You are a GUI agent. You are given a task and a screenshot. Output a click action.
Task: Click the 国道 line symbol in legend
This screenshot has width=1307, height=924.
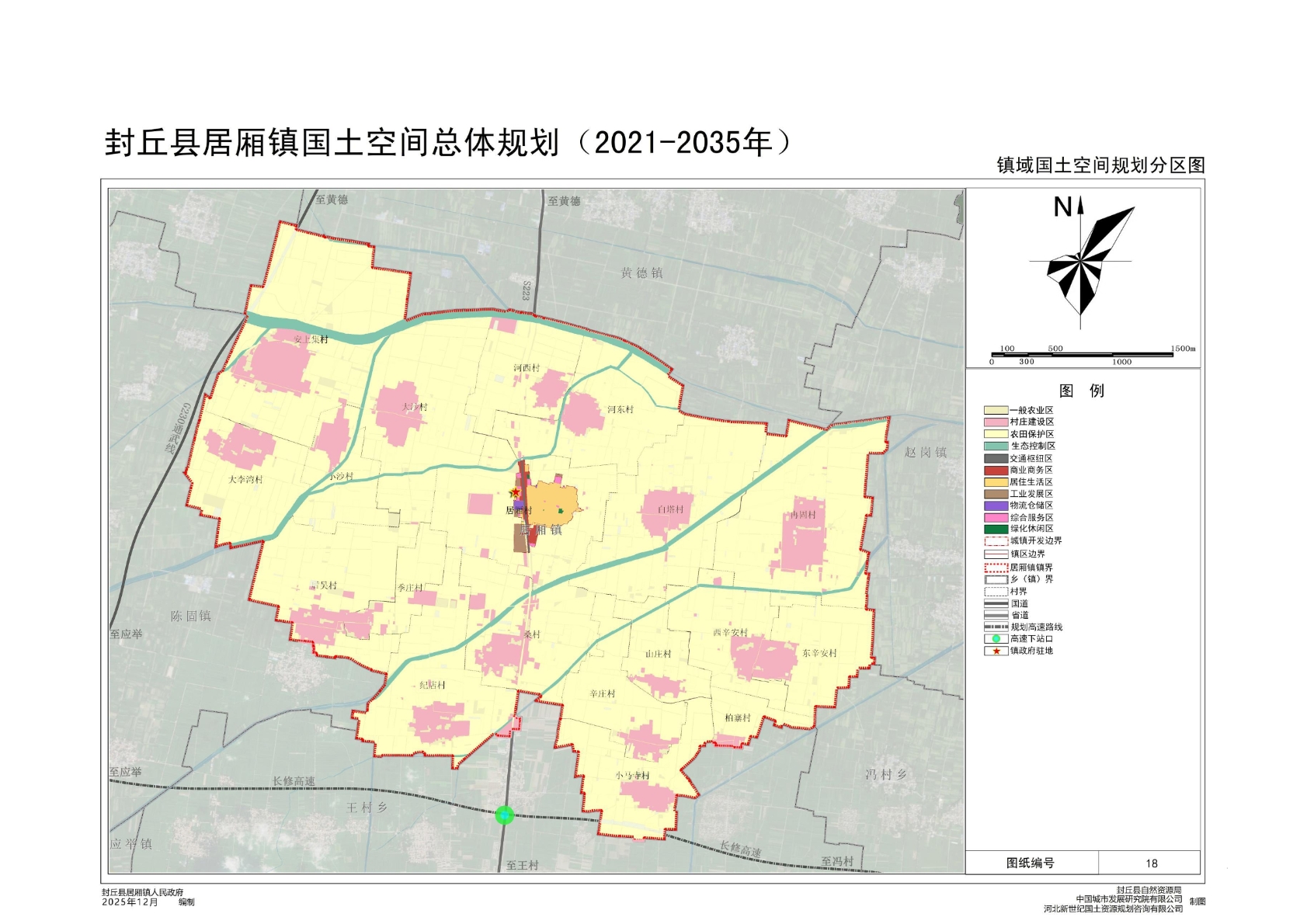point(996,603)
